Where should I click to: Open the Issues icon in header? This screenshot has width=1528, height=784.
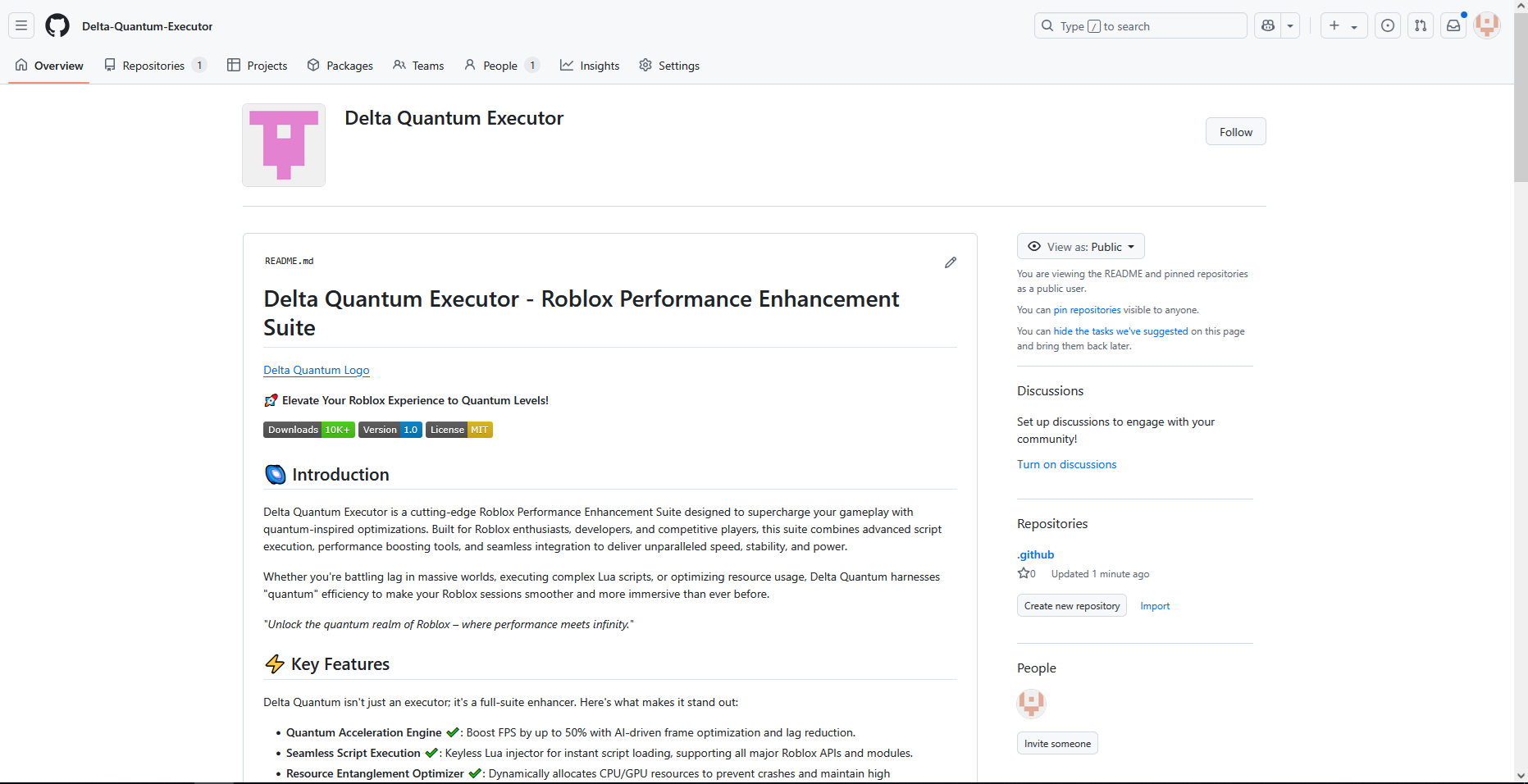tap(1388, 25)
